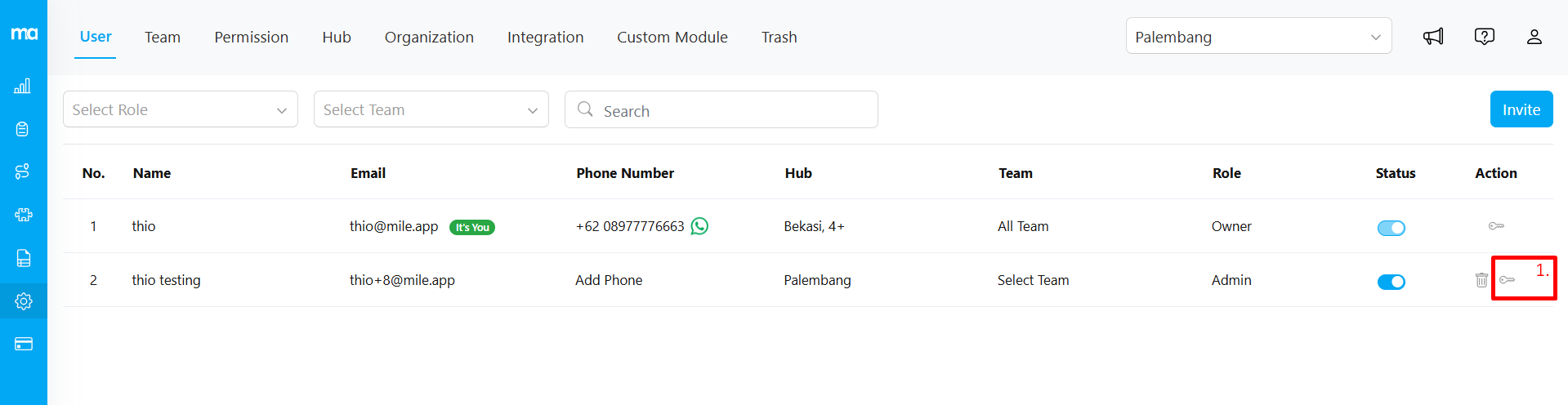Viewport: 1568px width, 405px height.
Task: Click into the Search field
Action: coord(735,110)
